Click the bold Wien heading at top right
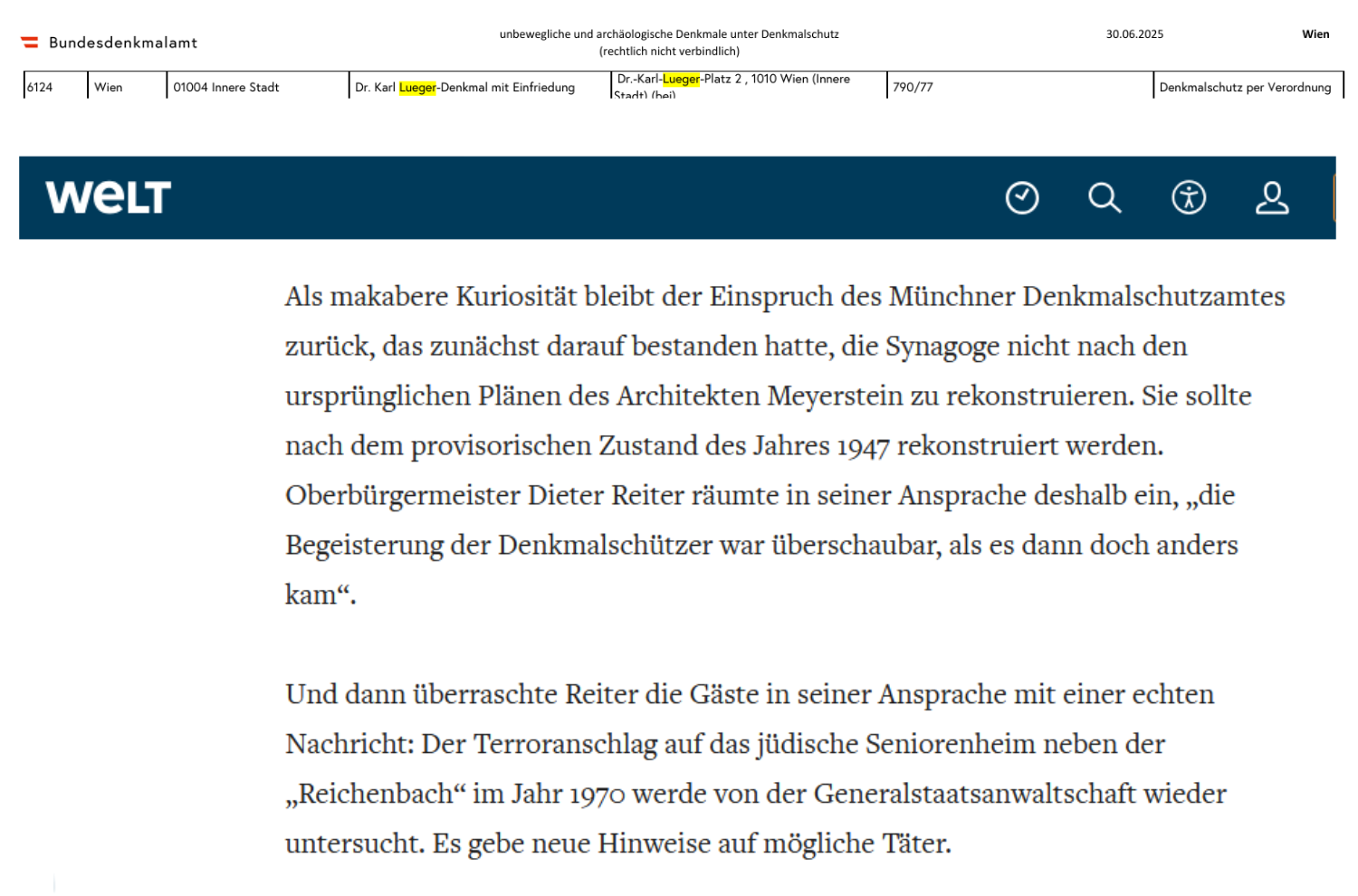This screenshot has width=1358, height=896. 1315,34
